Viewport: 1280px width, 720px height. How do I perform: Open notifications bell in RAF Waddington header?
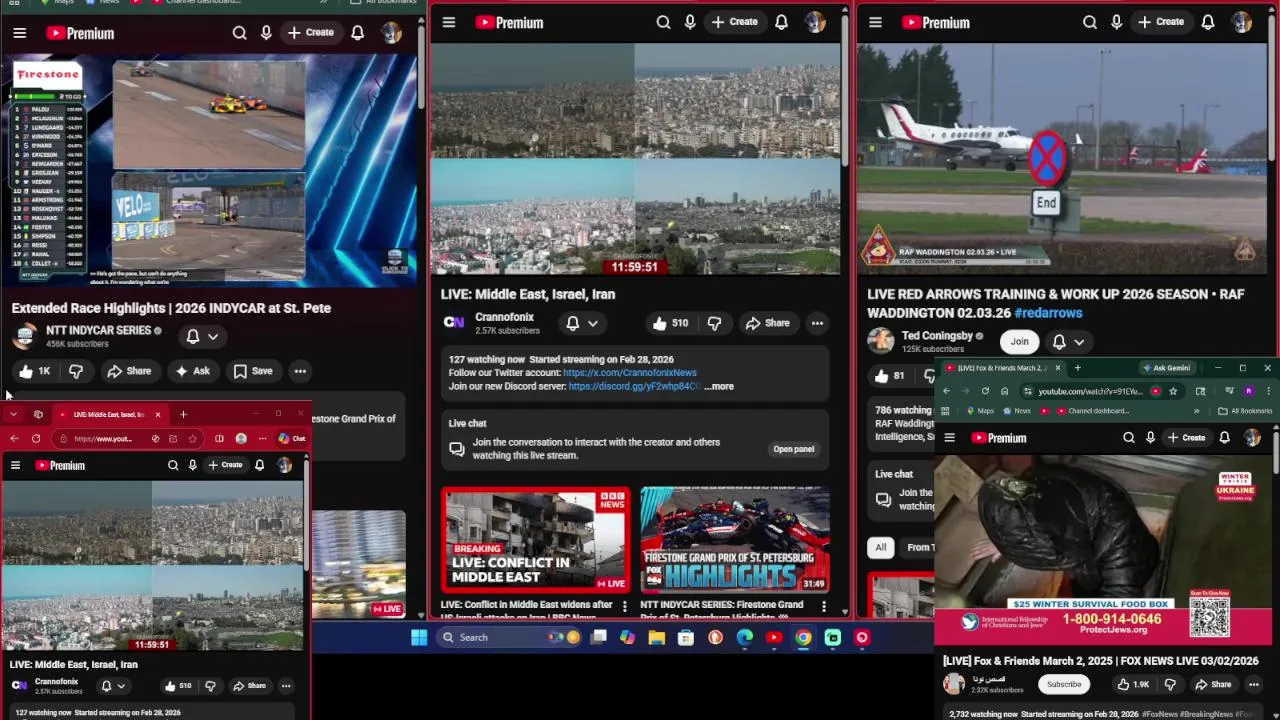tap(1207, 22)
